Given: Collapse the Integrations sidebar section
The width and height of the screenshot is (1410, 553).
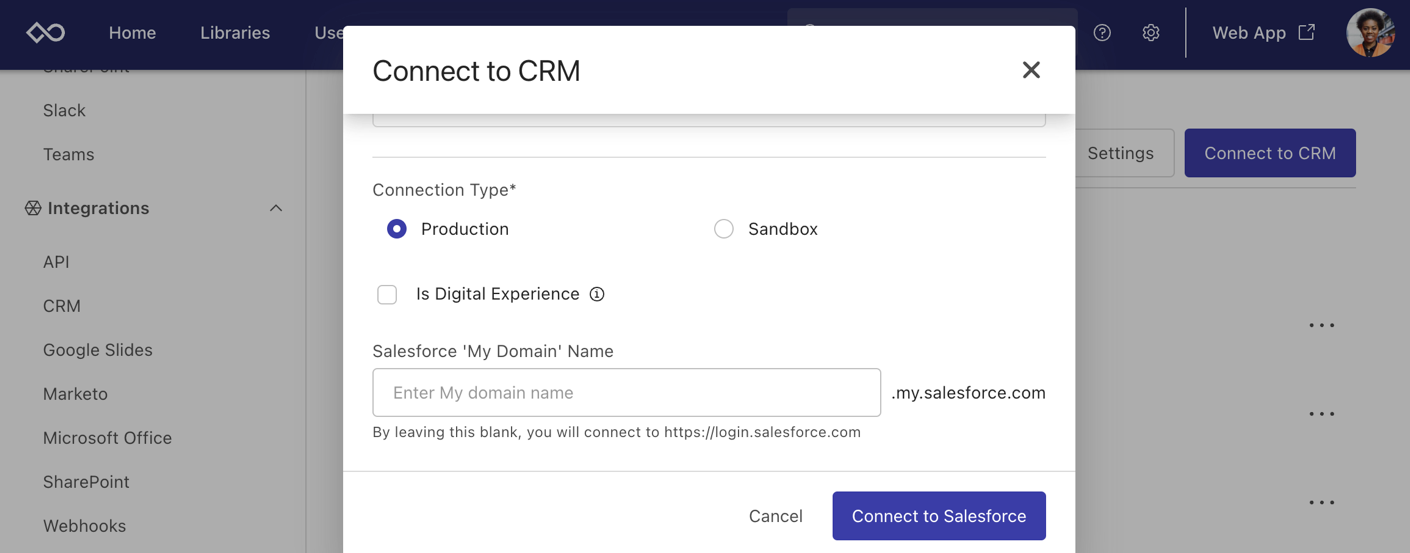Looking at the screenshot, I should (x=276, y=208).
